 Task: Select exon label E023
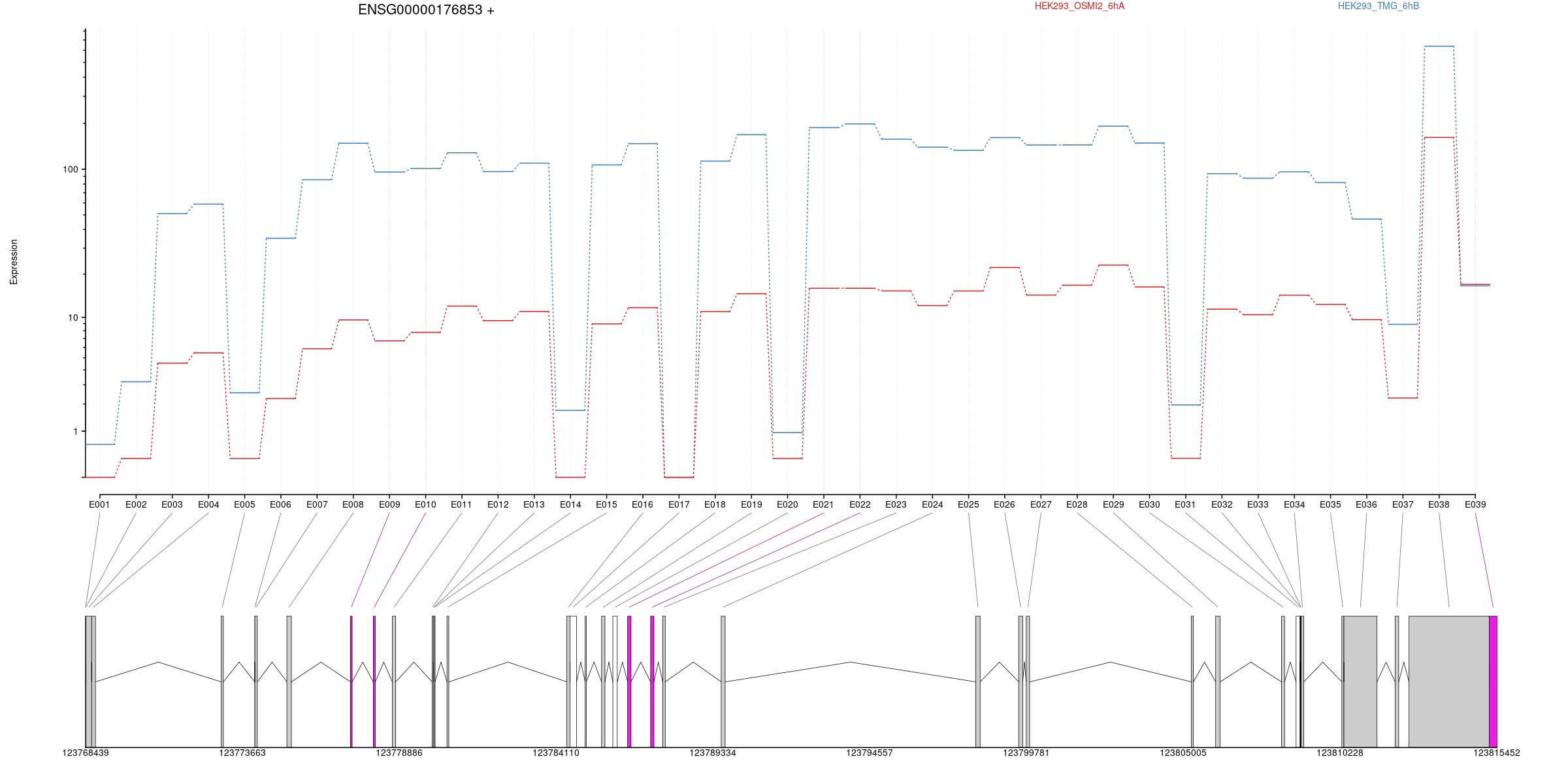coord(896,504)
